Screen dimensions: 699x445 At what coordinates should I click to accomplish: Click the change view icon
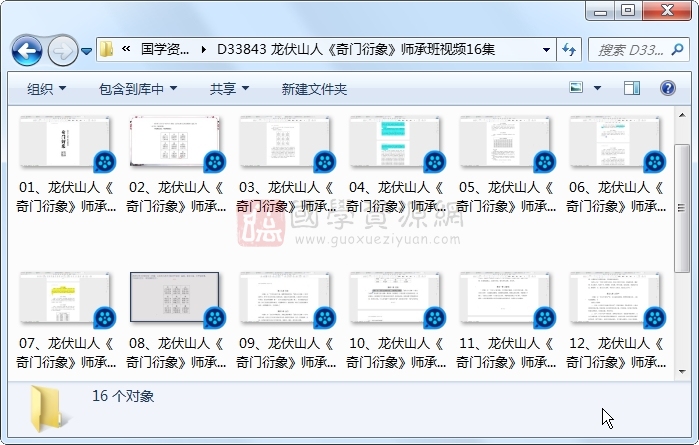click(x=576, y=87)
